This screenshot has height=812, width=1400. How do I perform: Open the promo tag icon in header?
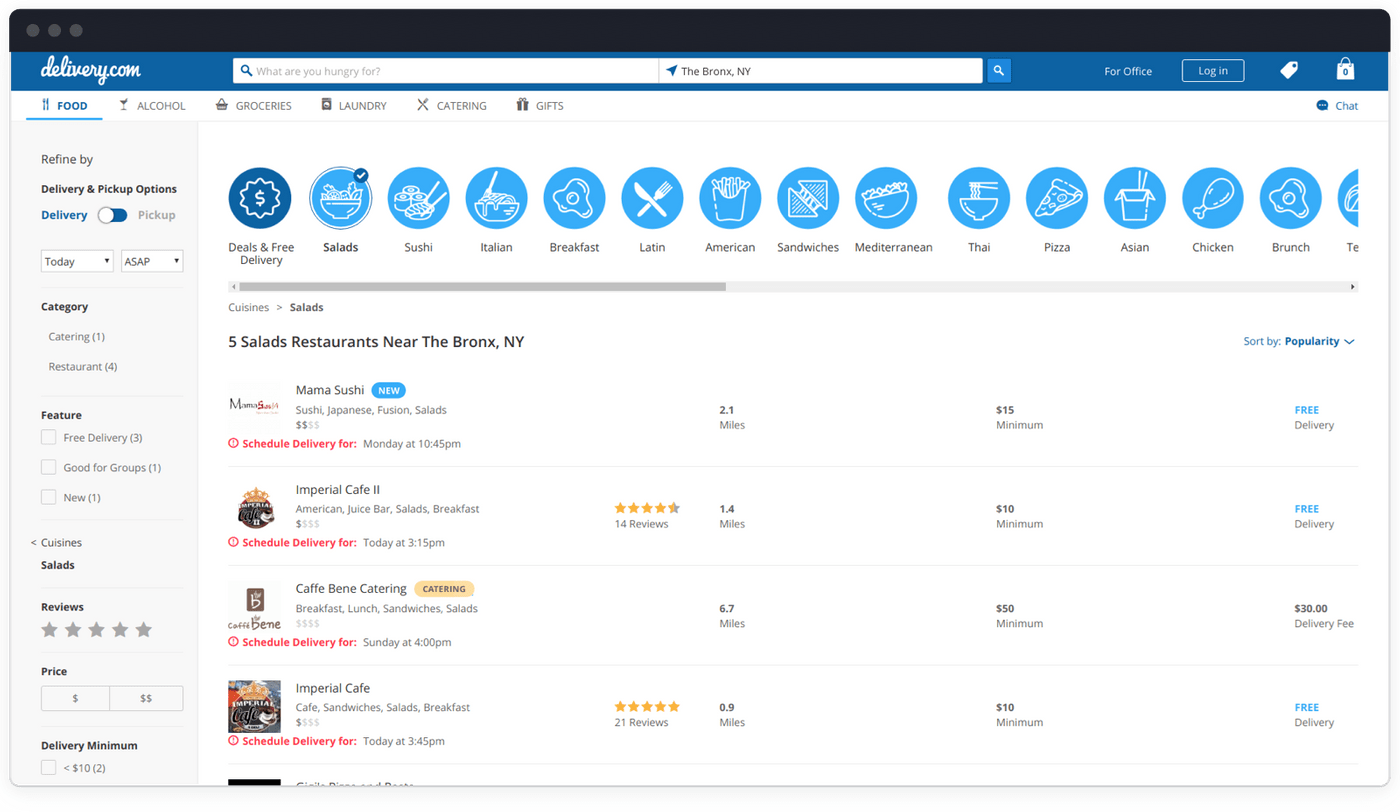pos(1289,70)
